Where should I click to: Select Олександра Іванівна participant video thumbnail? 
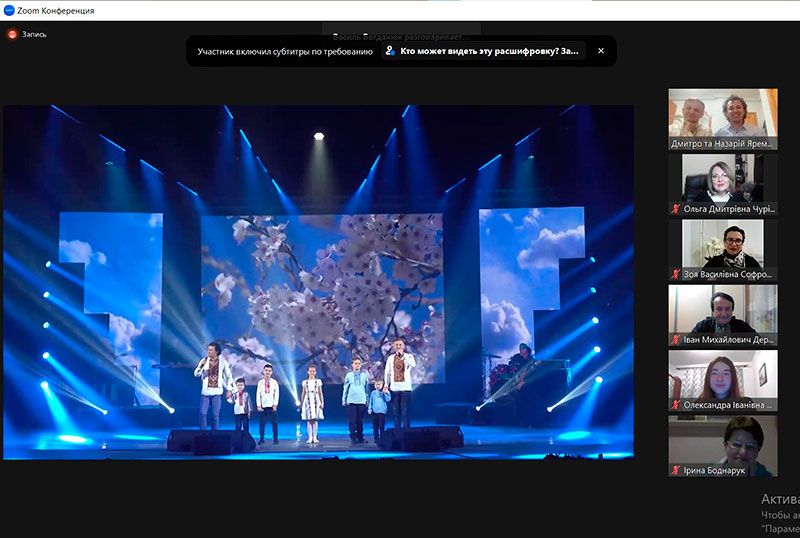(723, 380)
